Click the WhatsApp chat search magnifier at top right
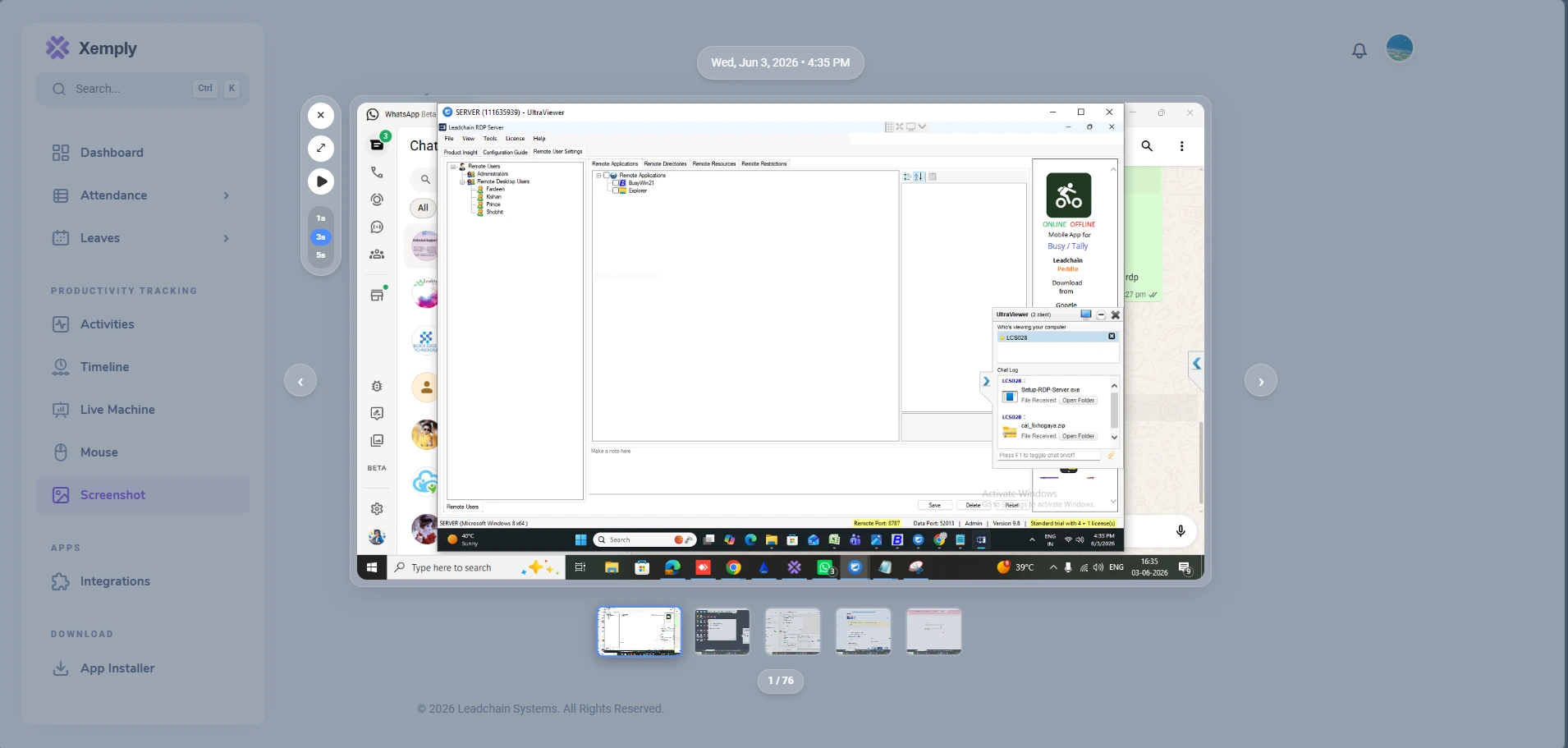Image resolution: width=1568 pixels, height=748 pixels. click(1147, 146)
